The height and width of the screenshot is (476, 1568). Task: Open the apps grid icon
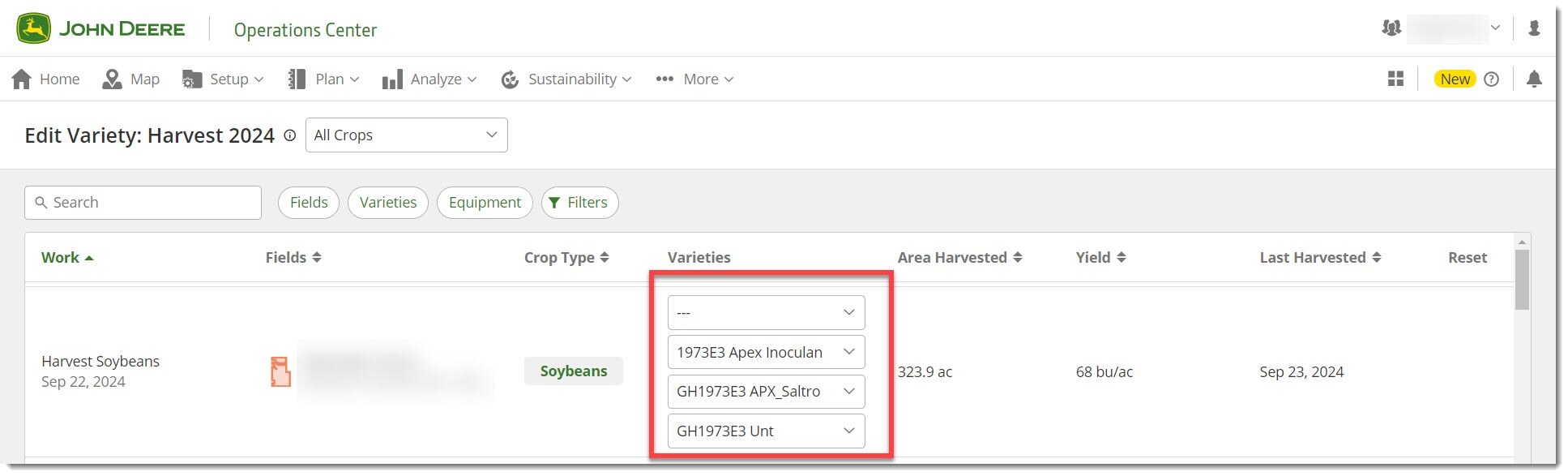pyautogui.click(x=1395, y=79)
